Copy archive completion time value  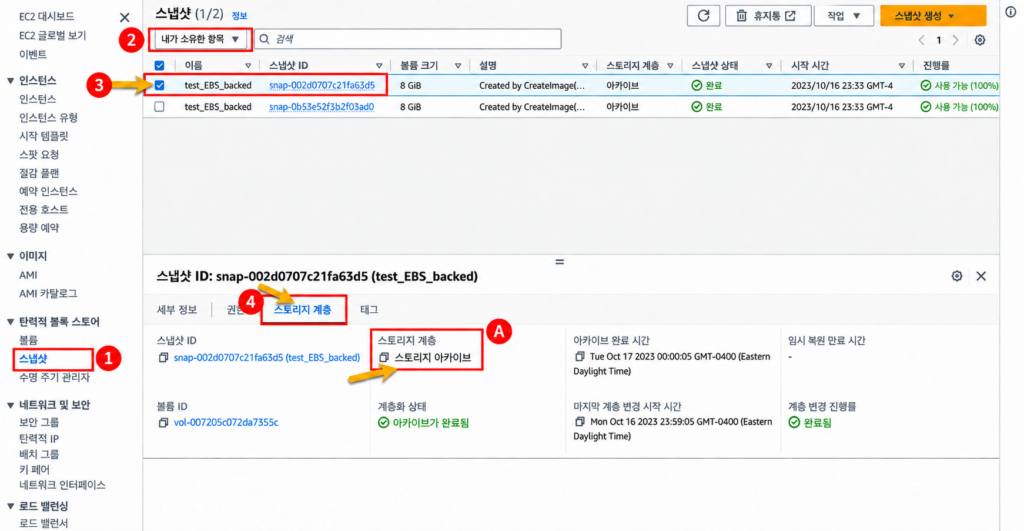[x=579, y=357]
